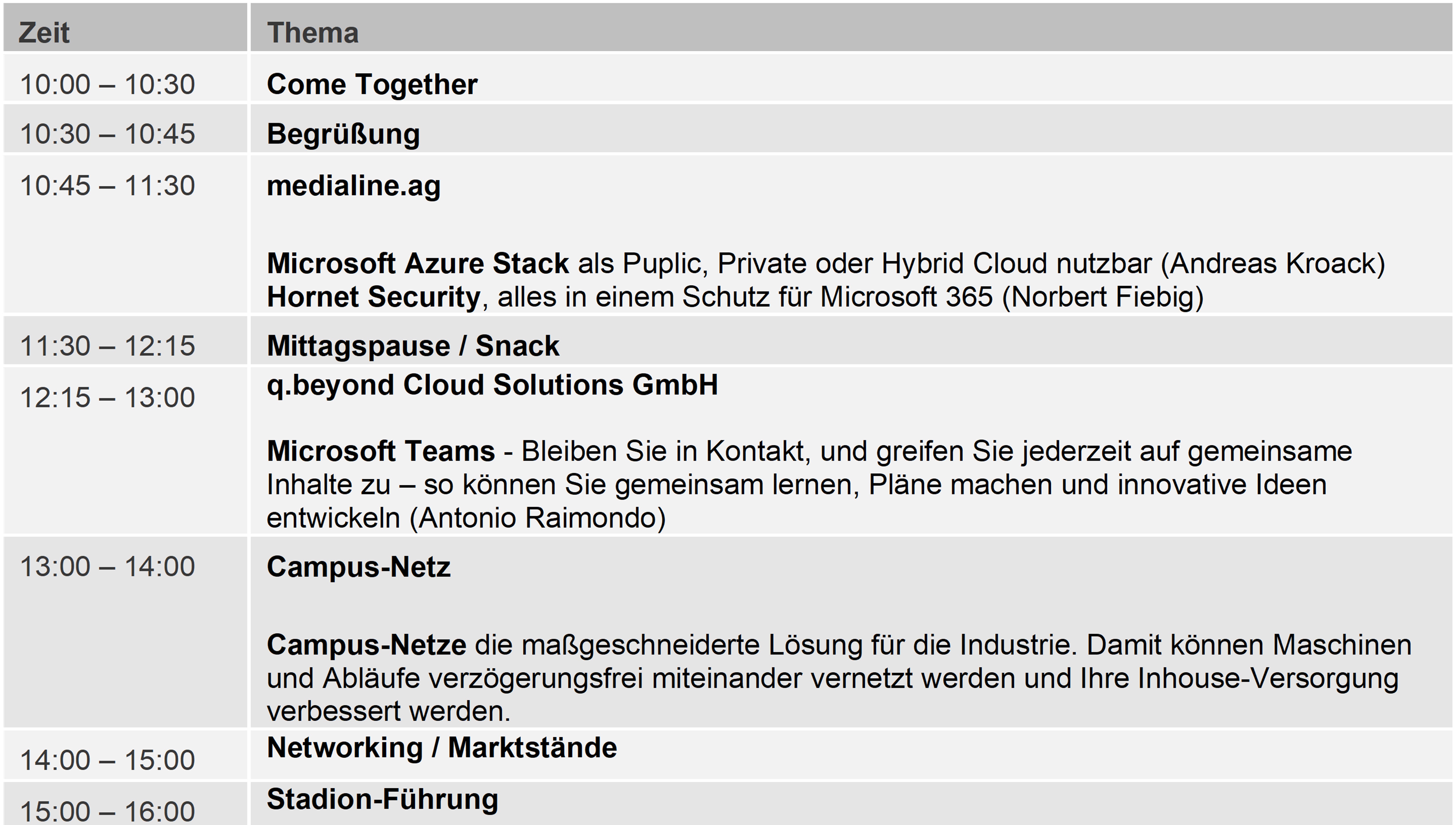
Task: Click the Campus-Netze description paragraph
Action: [839, 678]
